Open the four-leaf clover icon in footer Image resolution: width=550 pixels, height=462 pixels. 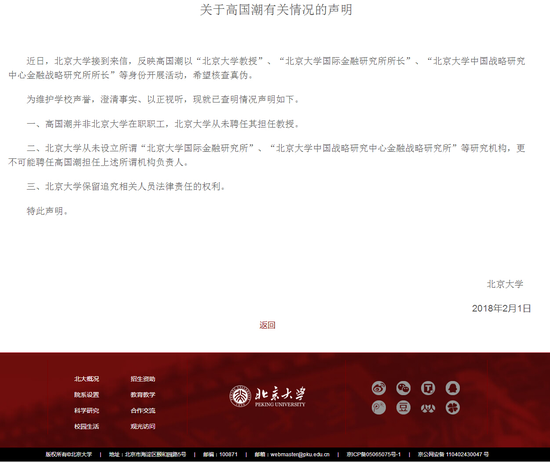[452, 408]
